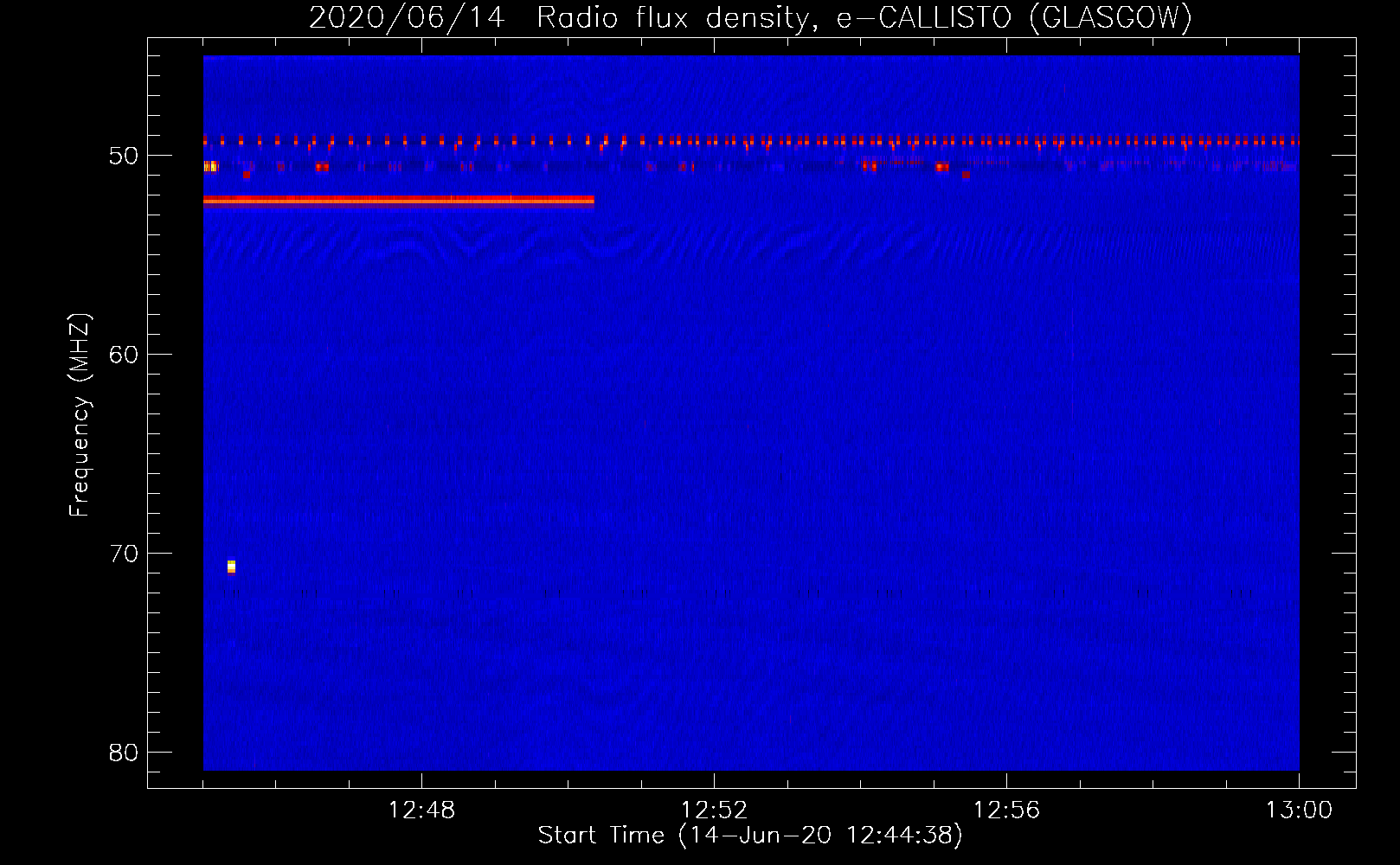Click the yellow burst at 50.5 MHz start
The image size is (1400, 865).
pos(210,166)
